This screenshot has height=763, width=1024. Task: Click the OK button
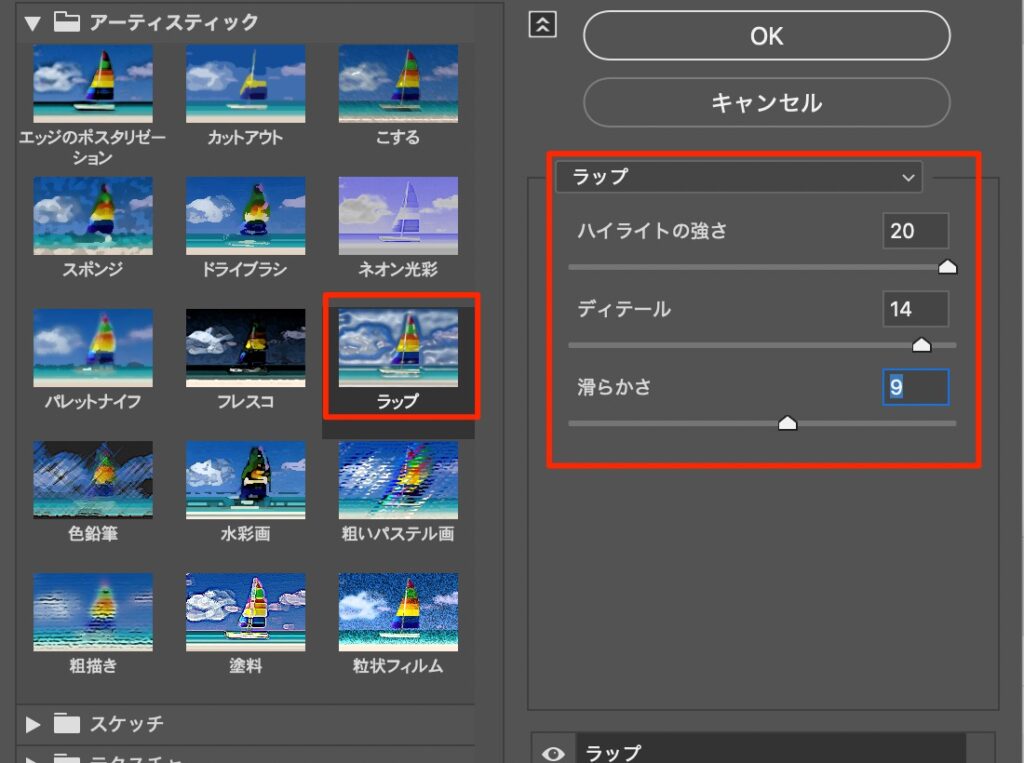tap(766, 36)
